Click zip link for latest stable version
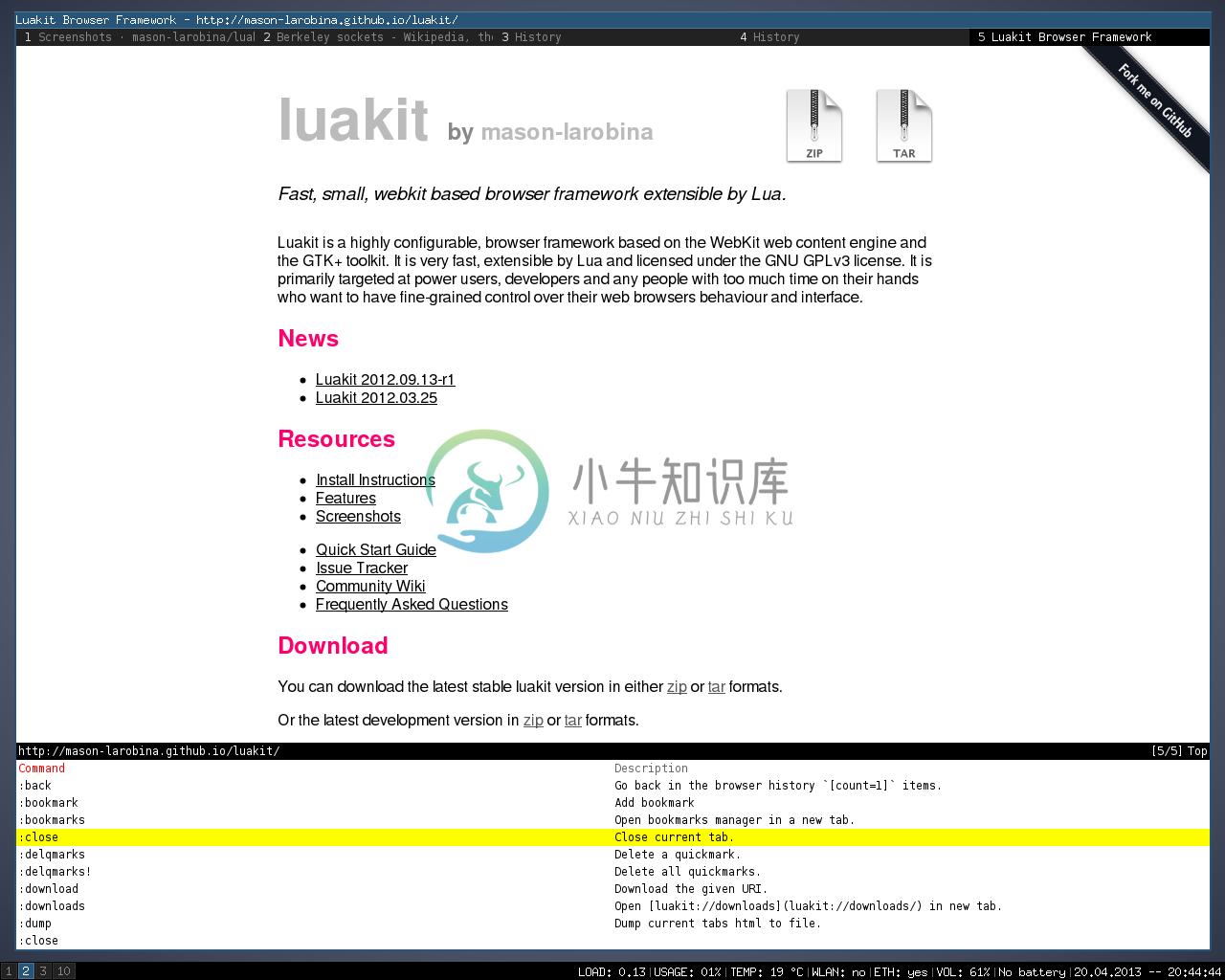 click(677, 687)
